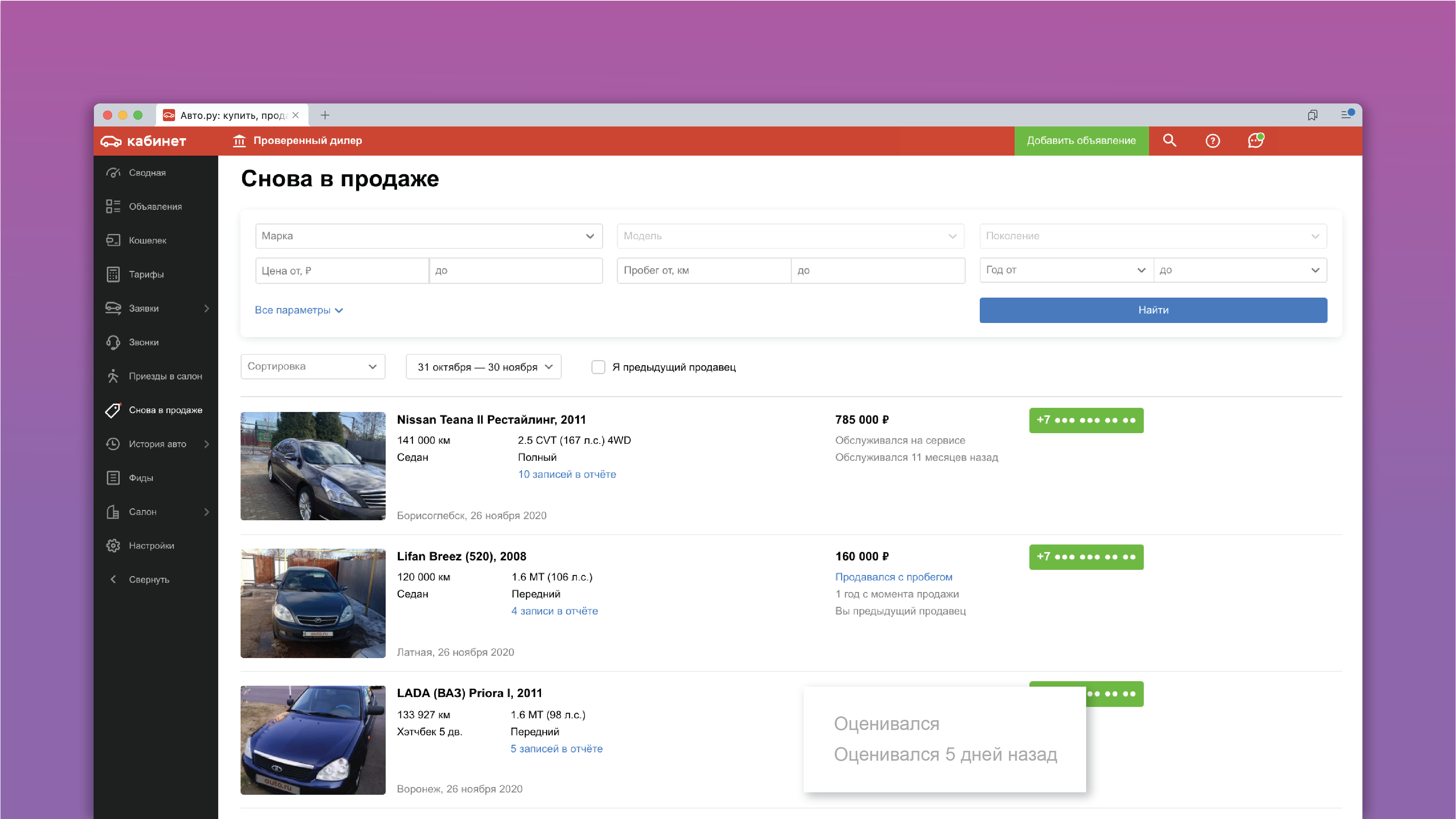The width and height of the screenshot is (1456, 819).
Task: Open the browser bookmarks icon
Action: coord(1312,115)
